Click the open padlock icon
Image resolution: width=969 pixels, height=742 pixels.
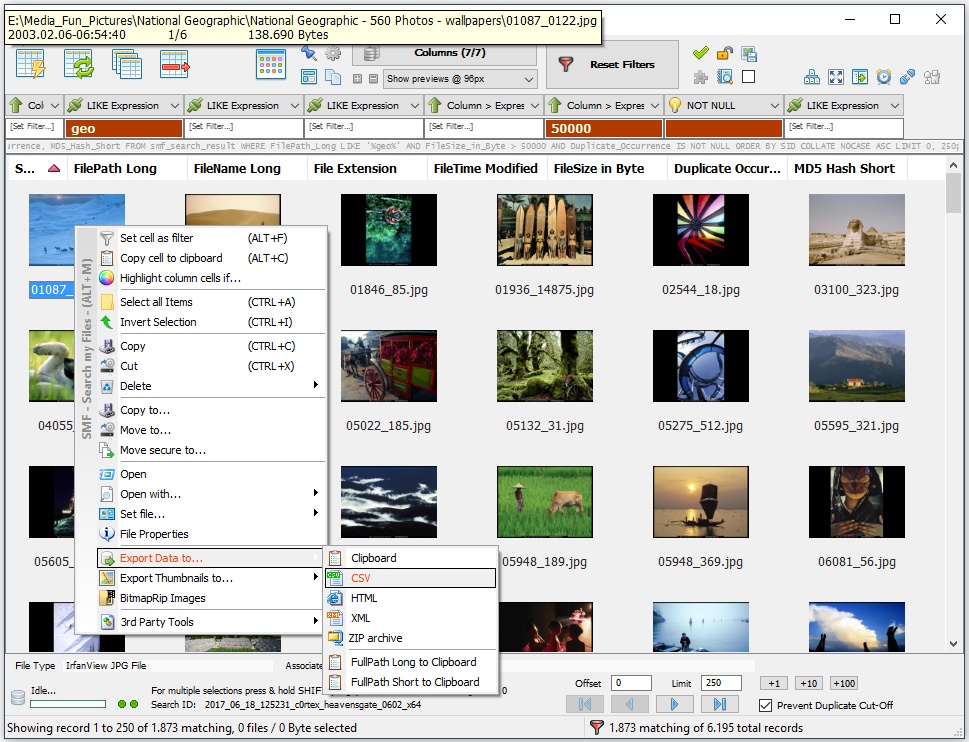pyautogui.click(x=724, y=53)
